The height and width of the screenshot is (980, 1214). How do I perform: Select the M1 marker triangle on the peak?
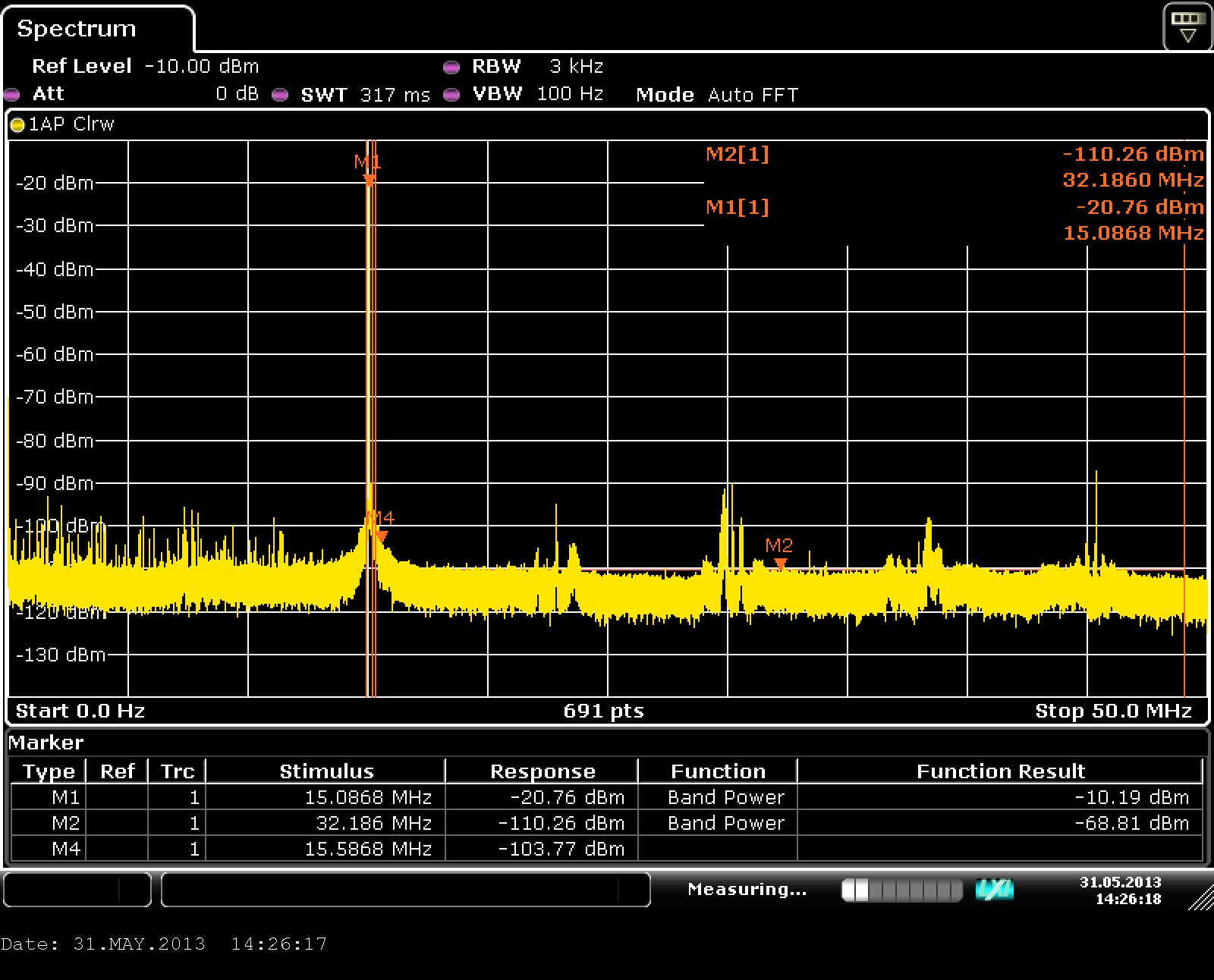pyautogui.click(x=369, y=180)
